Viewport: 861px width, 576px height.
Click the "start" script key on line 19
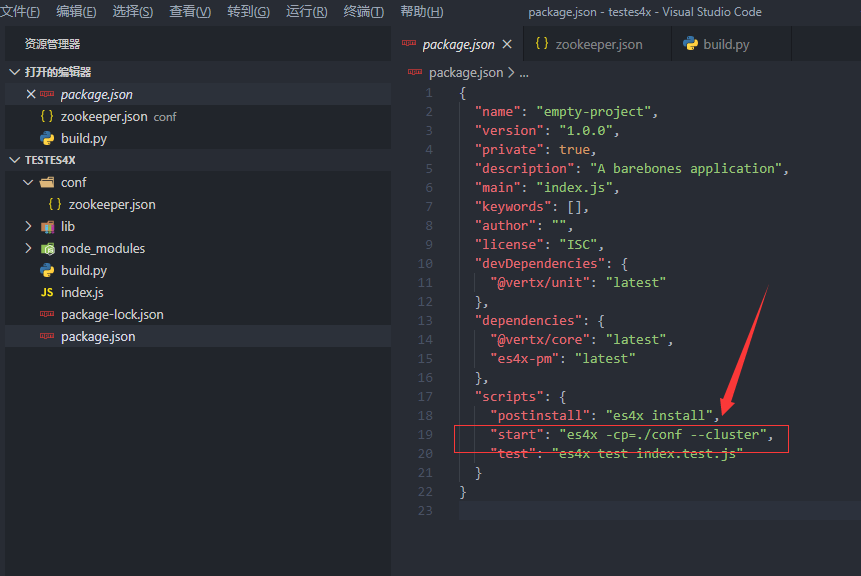(x=517, y=434)
